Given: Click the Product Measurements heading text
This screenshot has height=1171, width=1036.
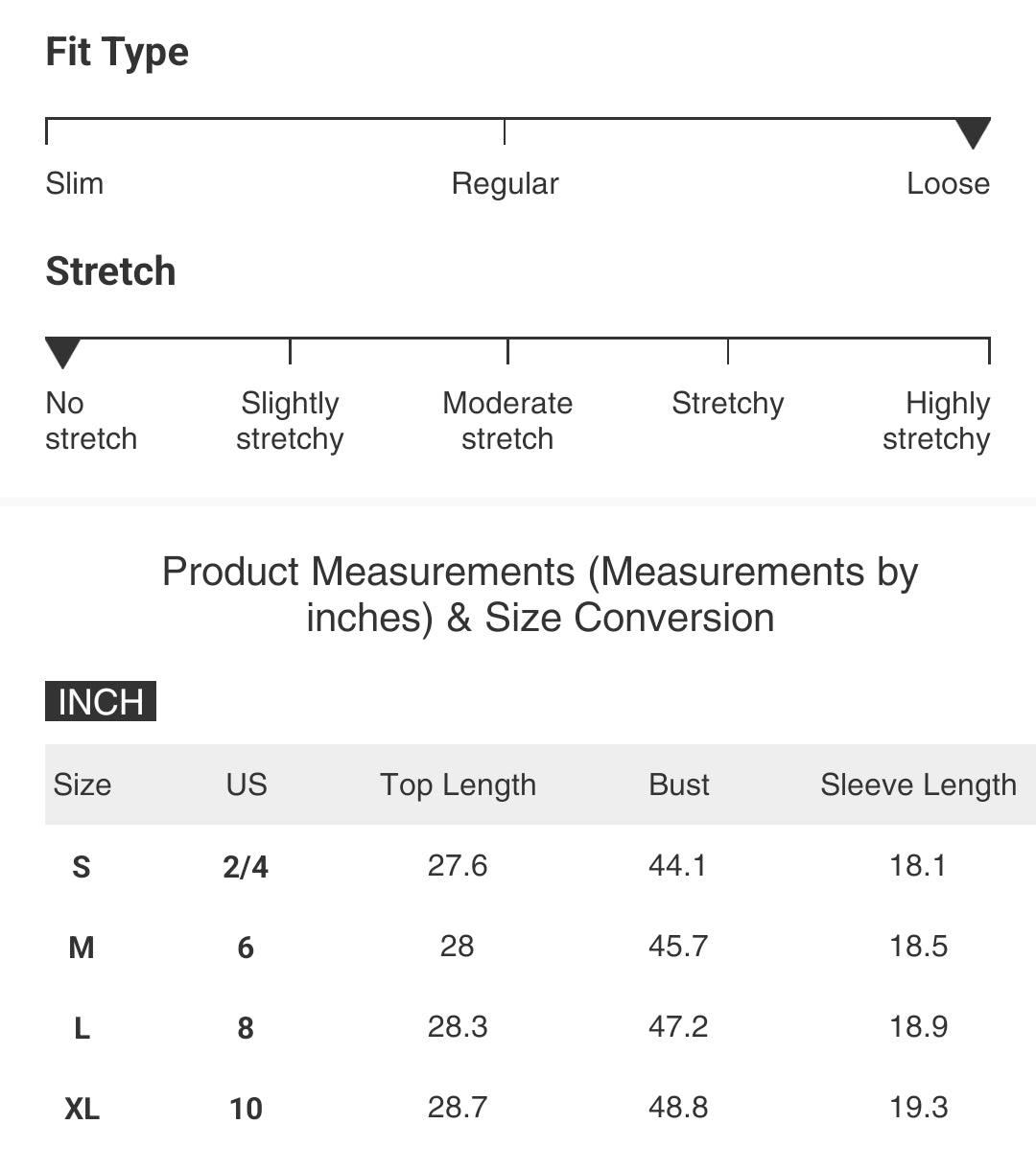Looking at the screenshot, I should (540, 595).
